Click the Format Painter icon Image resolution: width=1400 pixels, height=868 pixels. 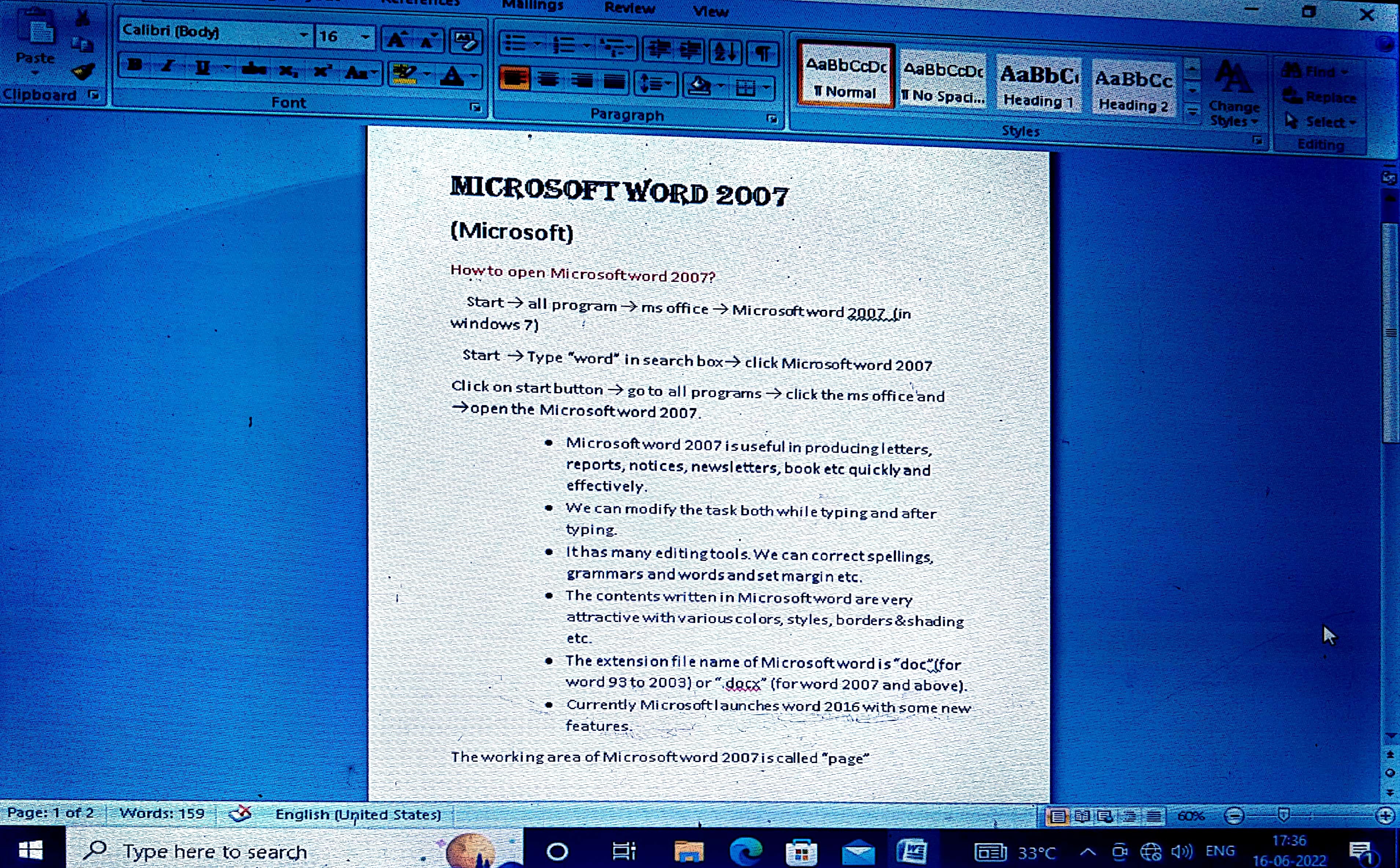84,72
